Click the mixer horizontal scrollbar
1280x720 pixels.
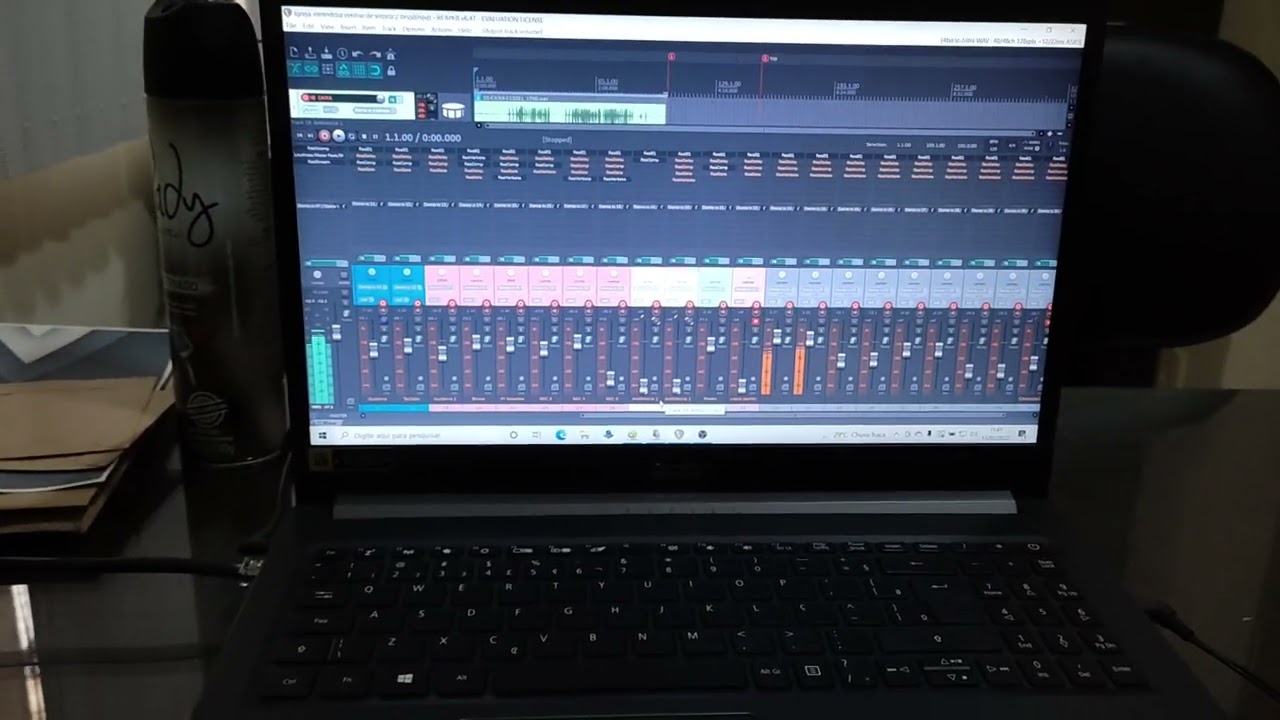[x=795, y=415]
